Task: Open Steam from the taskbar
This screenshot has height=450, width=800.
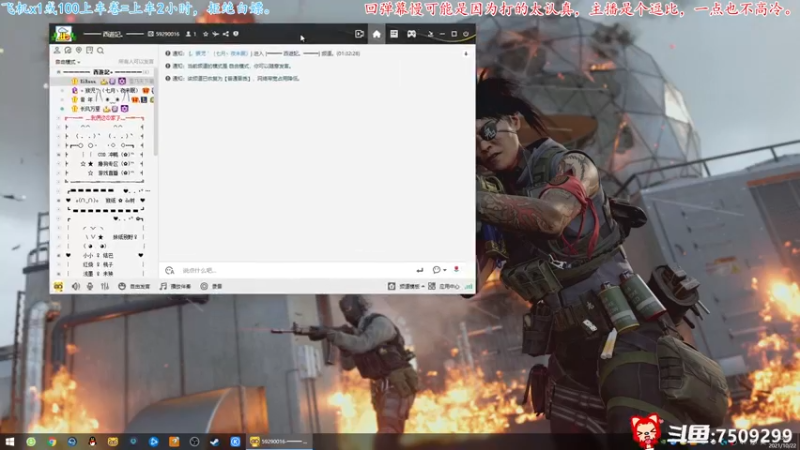Action: click(x=215, y=441)
